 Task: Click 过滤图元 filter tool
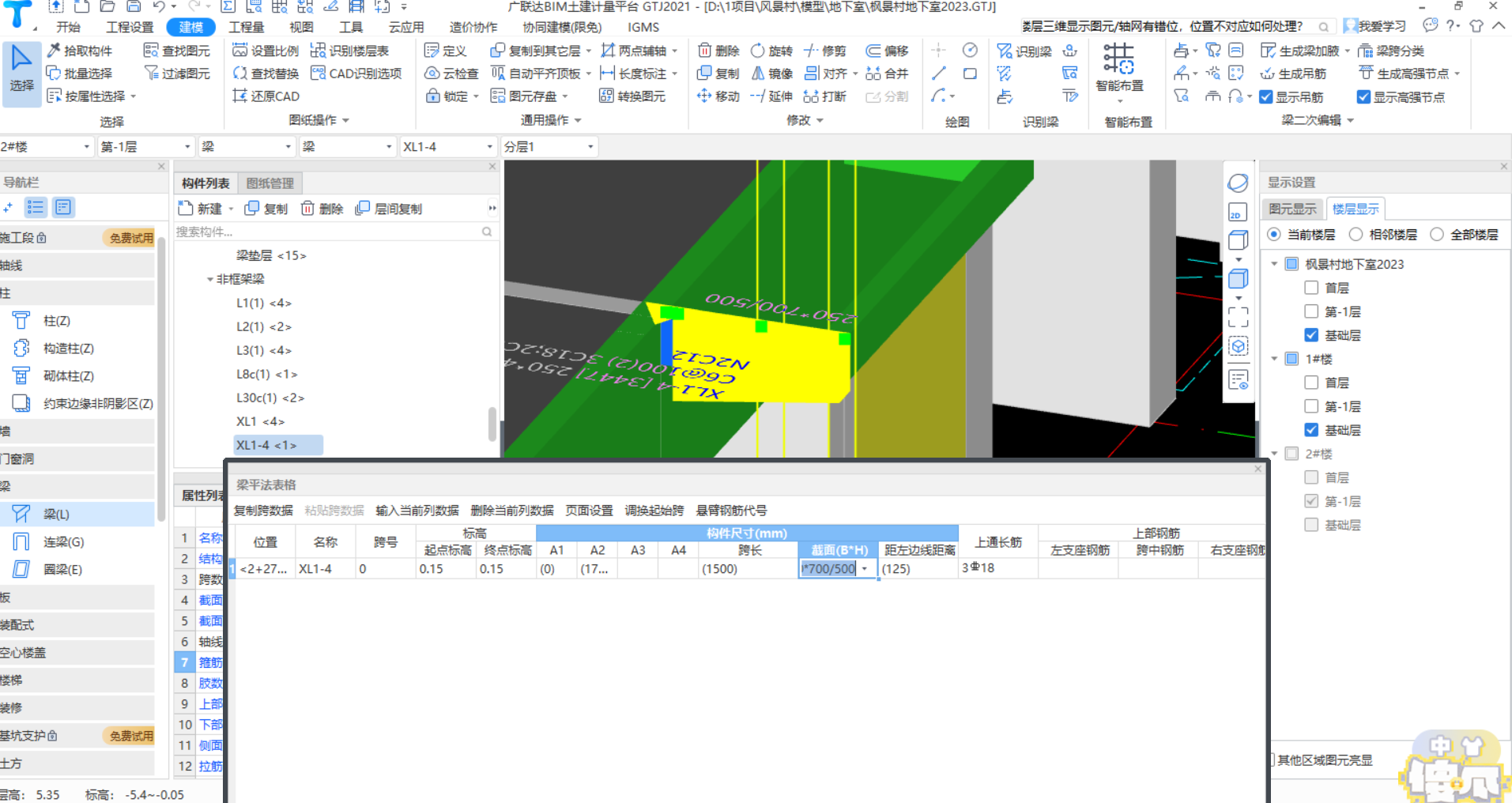[x=177, y=74]
